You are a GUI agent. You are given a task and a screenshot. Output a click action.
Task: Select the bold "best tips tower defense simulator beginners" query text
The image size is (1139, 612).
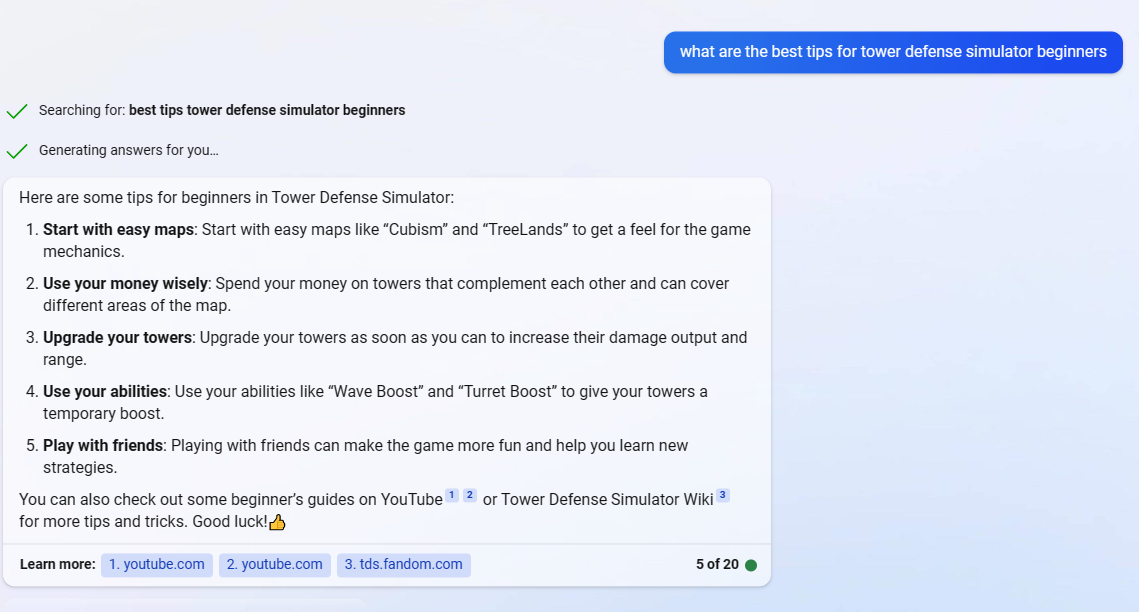266,110
